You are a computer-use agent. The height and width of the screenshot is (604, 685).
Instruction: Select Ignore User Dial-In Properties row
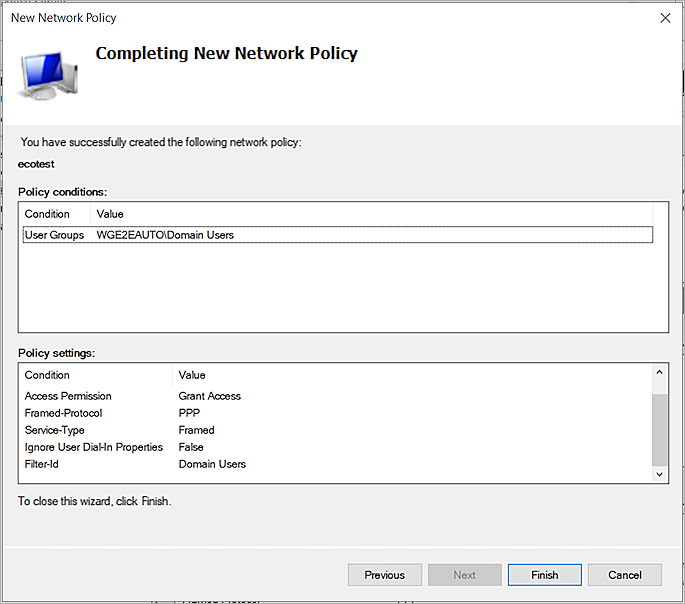93,447
